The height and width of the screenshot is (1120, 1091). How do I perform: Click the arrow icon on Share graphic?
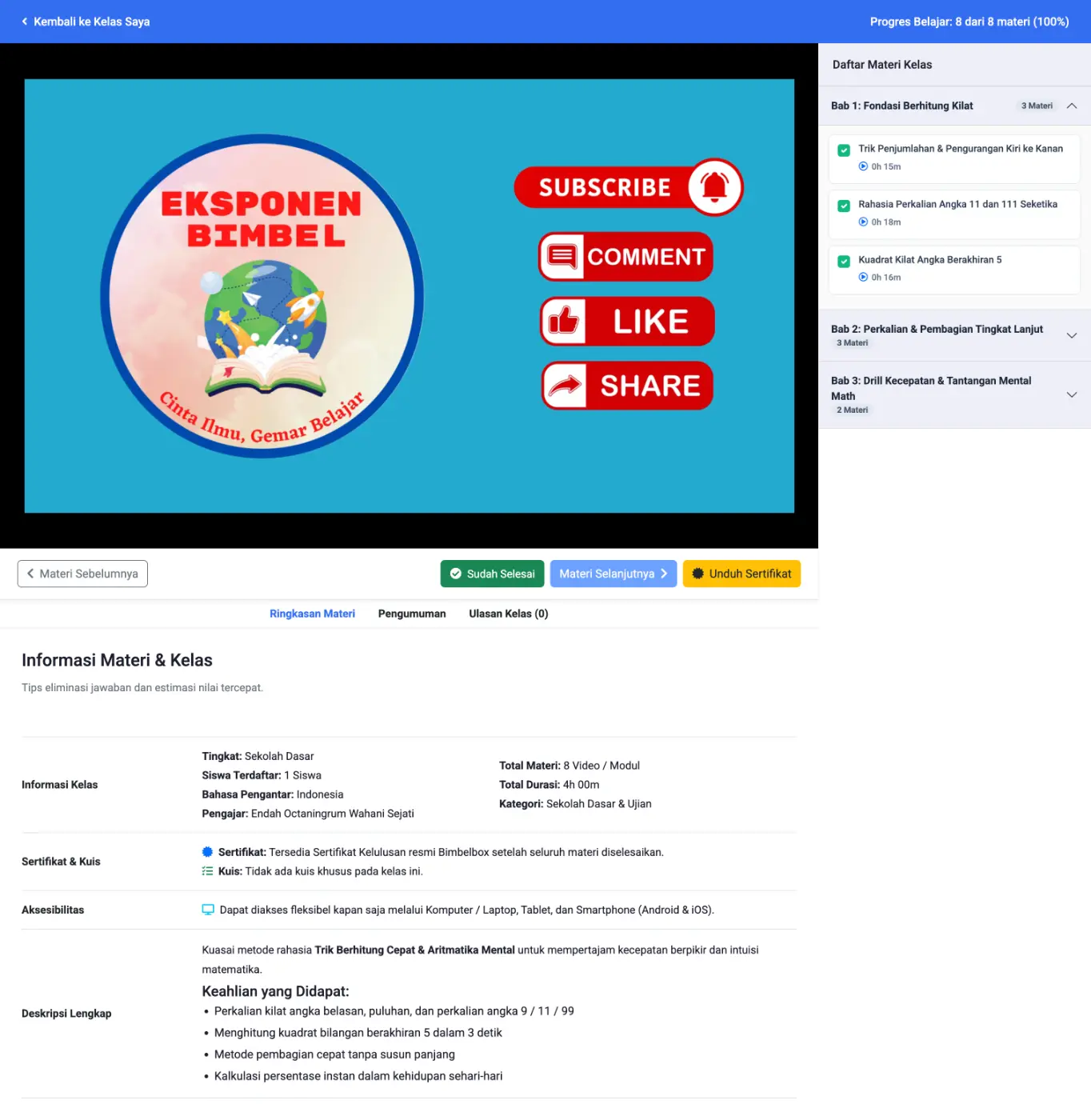click(565, 386)
